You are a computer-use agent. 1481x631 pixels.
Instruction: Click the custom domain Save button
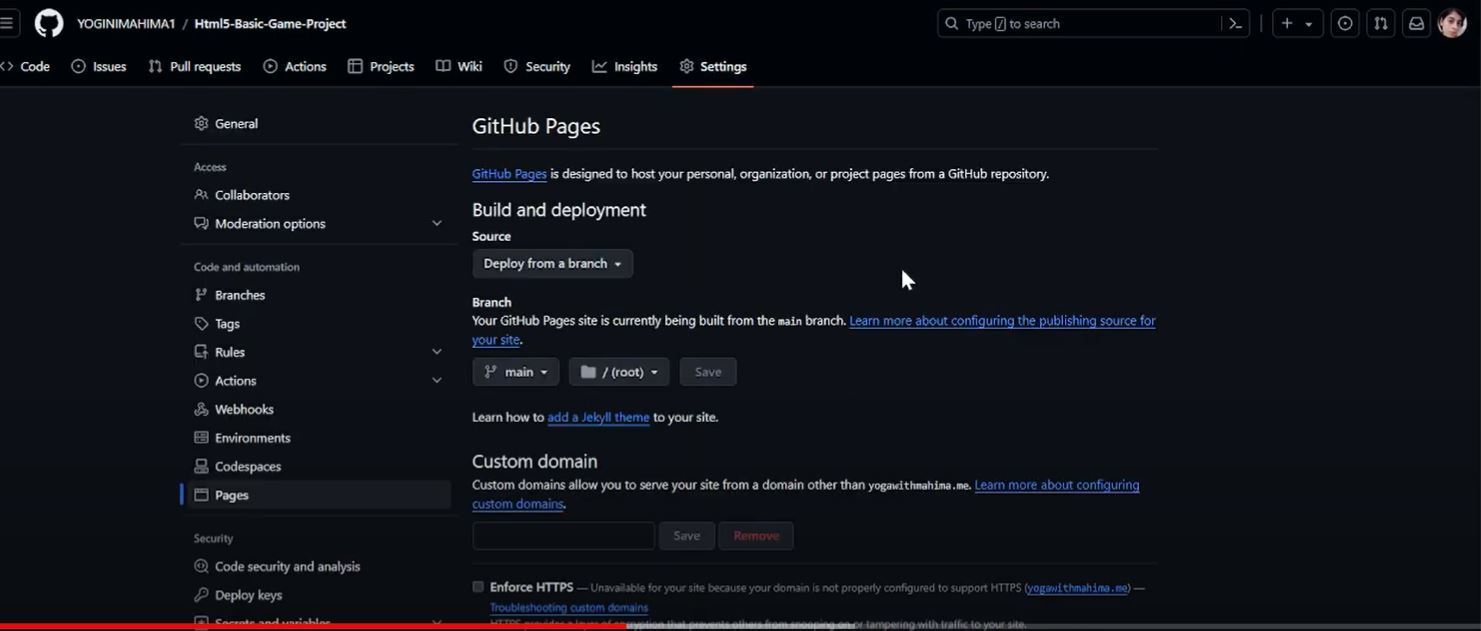(x=687, y=536)
